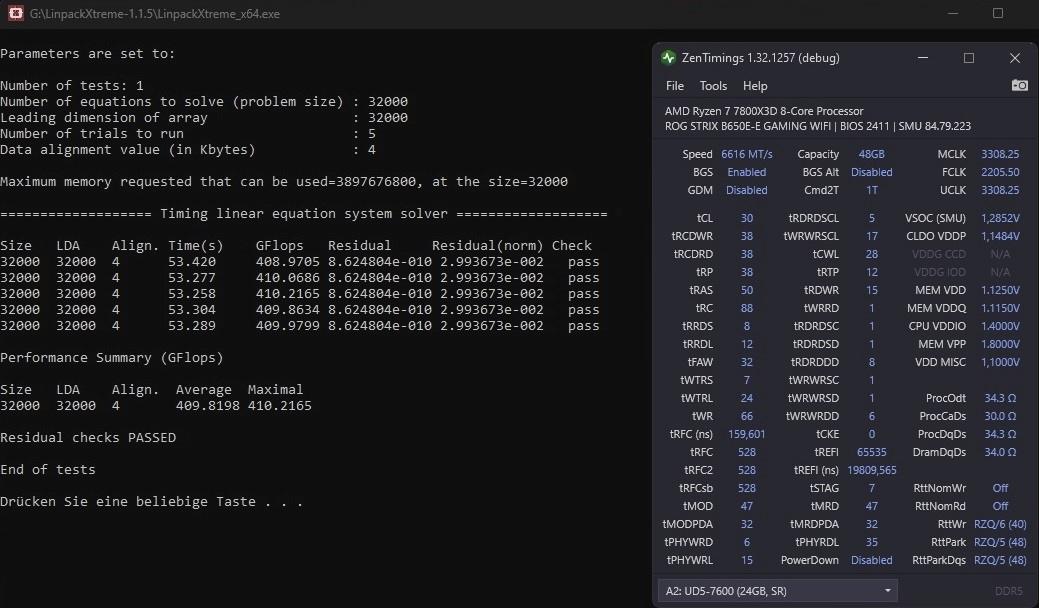Open the Help menu in ZenTimings
This screenshot has height=608, width=1039.
(755, 86)
